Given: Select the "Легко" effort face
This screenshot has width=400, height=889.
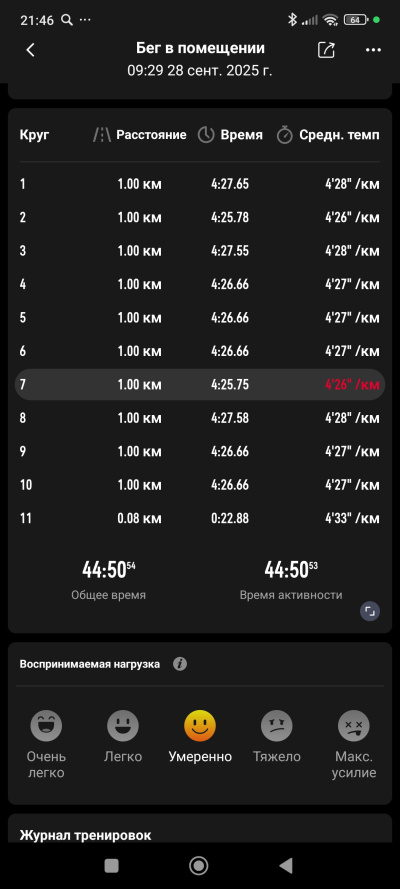Looking at the screenshot, I should tap(123, 726).
